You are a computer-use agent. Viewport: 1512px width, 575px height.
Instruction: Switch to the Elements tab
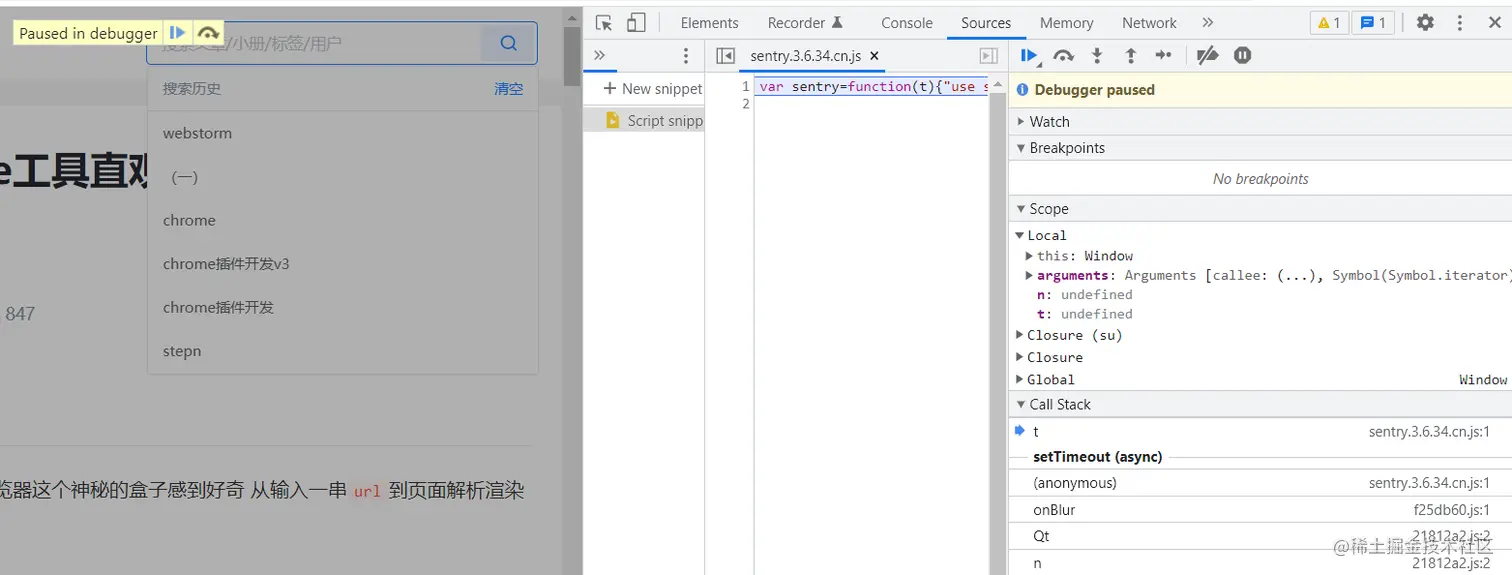[709, 22]
